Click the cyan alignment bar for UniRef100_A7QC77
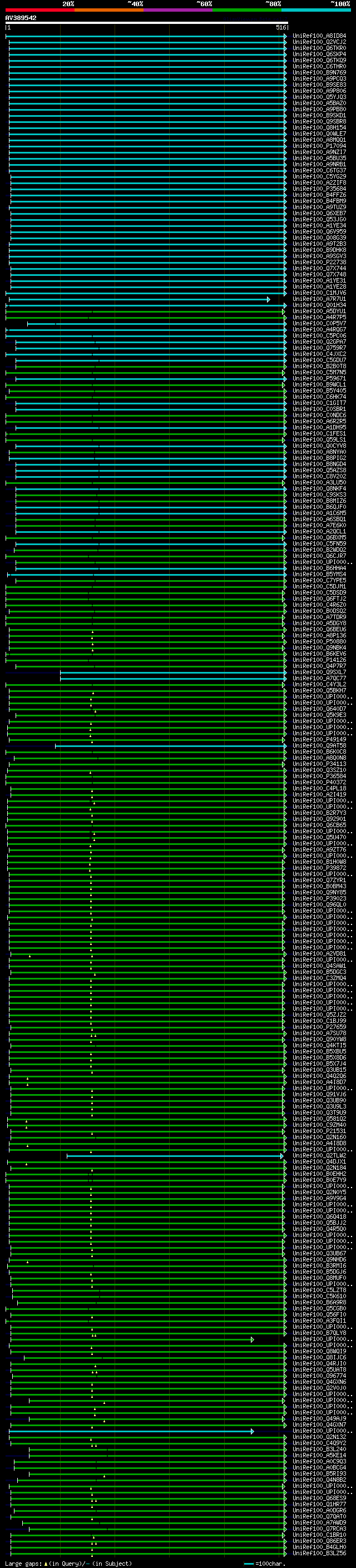356x1568 pixels. [x=174, y=678]
